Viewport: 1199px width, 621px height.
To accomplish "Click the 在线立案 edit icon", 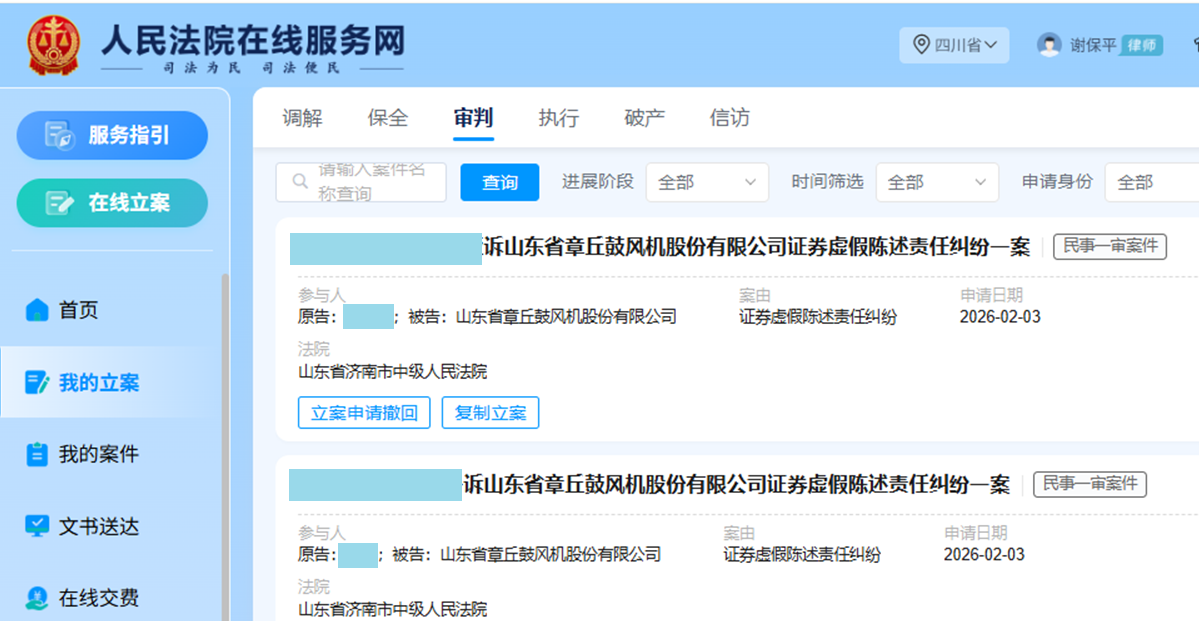I will 60,203.
